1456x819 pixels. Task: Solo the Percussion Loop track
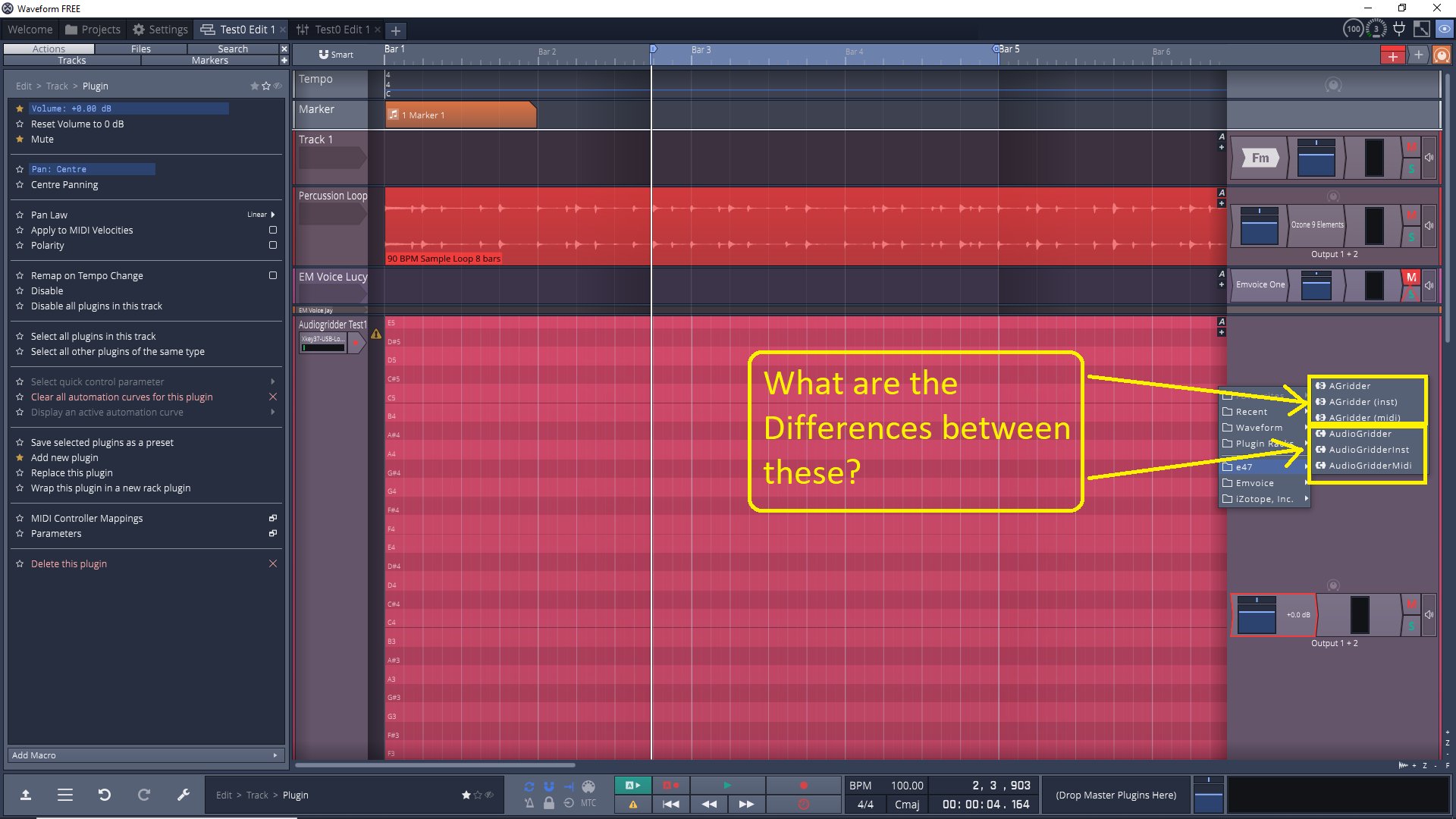click(x=1411, y=237)
